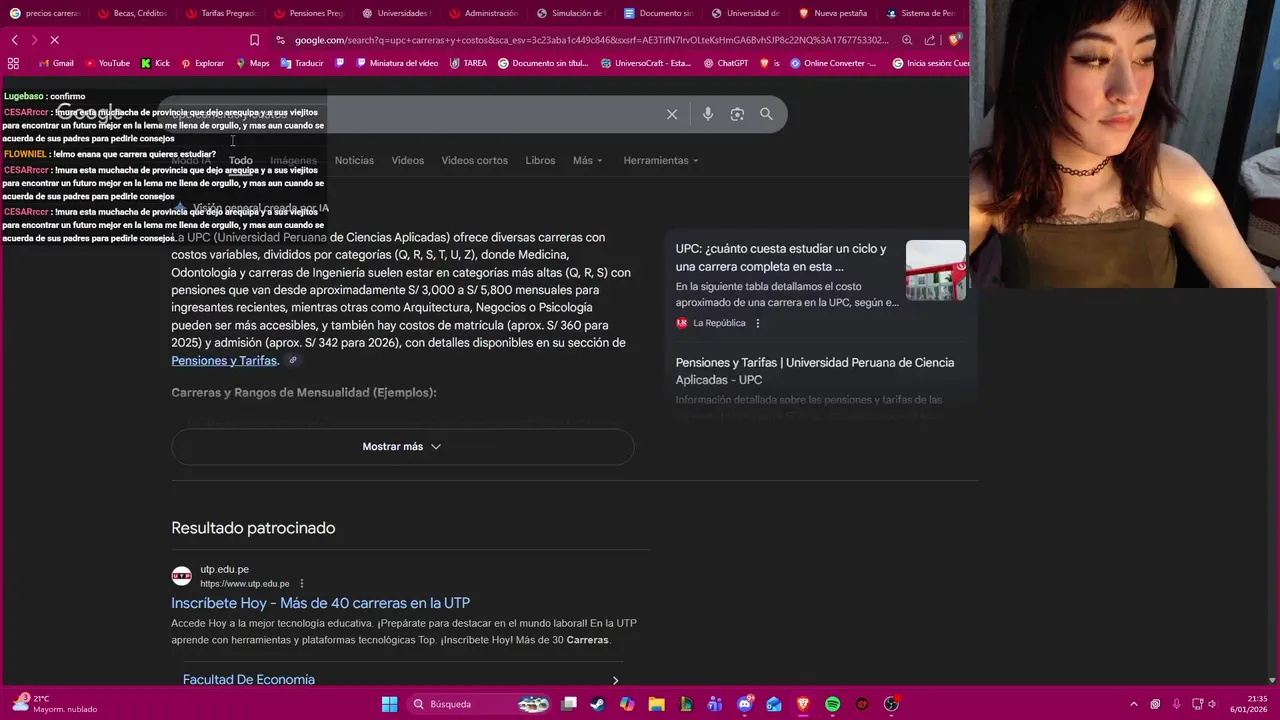Open the YouTube bookmark
The width and height of the screenshot is (1280, 720).
107,63
